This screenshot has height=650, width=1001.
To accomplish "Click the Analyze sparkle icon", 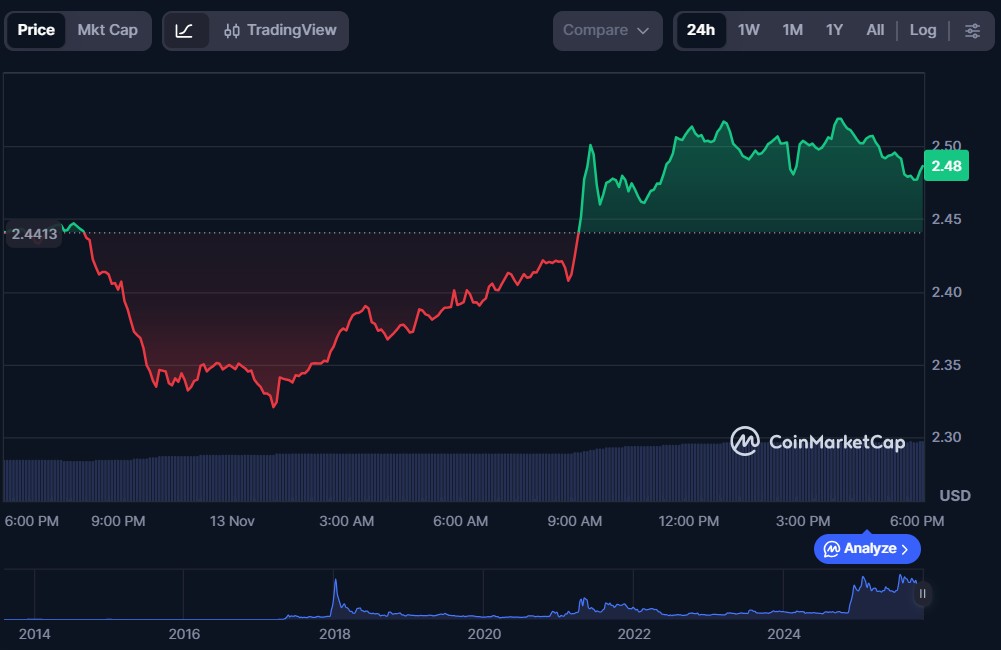I will coord(831,549).
